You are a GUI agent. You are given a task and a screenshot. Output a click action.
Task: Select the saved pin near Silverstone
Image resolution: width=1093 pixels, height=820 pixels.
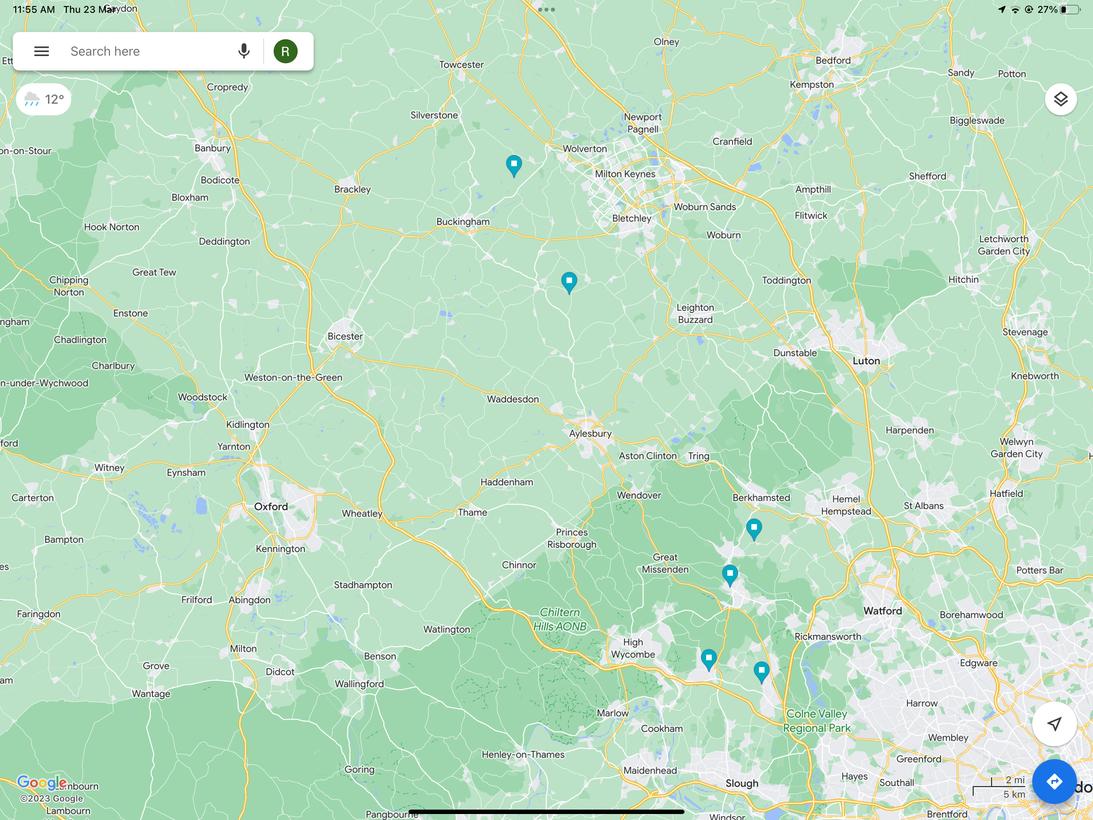click(x=514, y=166)
